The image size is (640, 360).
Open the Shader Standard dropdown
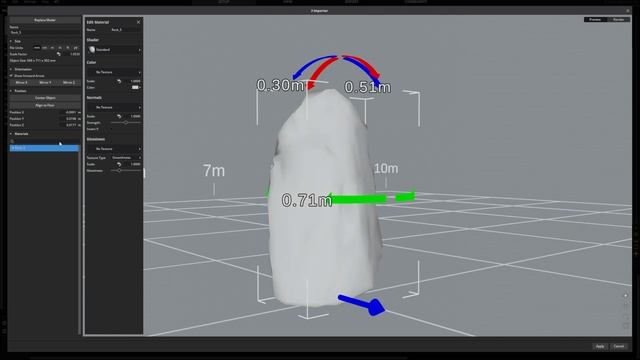pyautogui.click(x=114, y=50)
